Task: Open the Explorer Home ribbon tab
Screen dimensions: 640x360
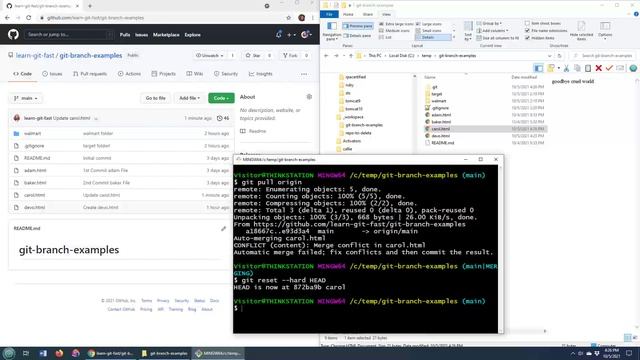Action: 348,14
